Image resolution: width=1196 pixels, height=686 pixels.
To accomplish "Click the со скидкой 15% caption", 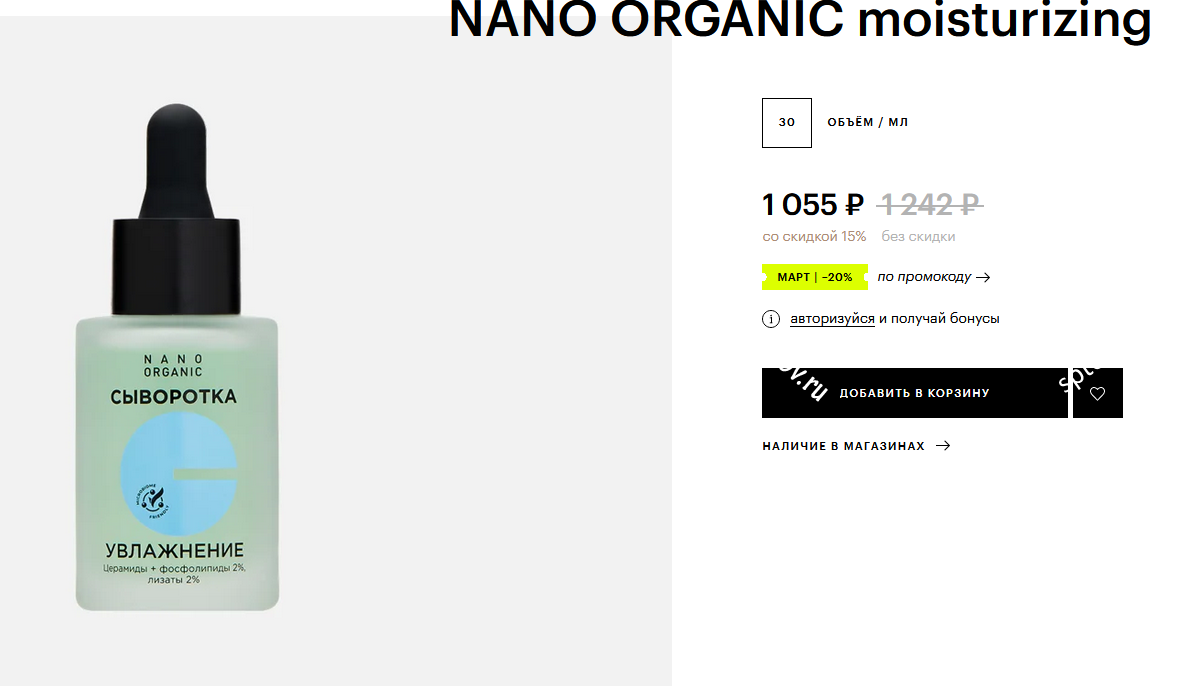I will [x=815, y=237].
